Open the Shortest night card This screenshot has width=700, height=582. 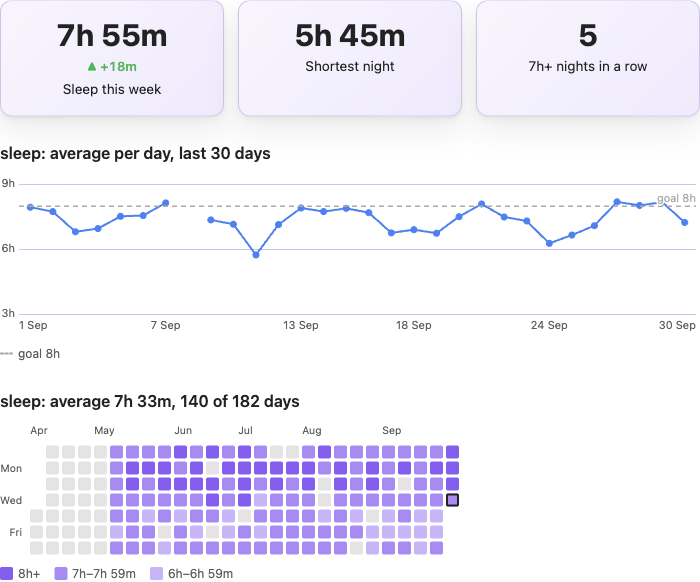(x=350, y=58)
